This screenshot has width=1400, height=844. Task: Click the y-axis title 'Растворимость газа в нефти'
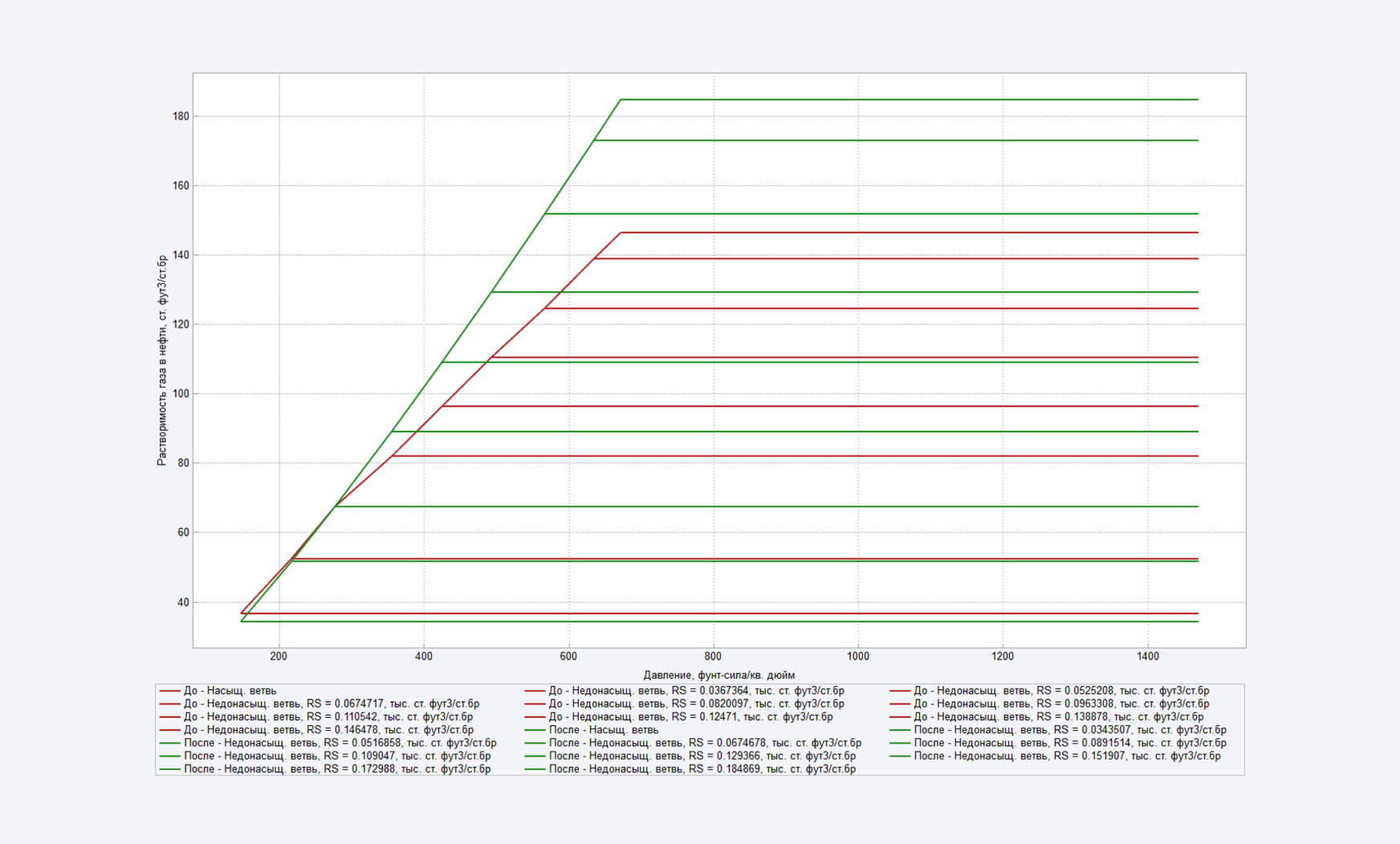(x=162, y=360)
